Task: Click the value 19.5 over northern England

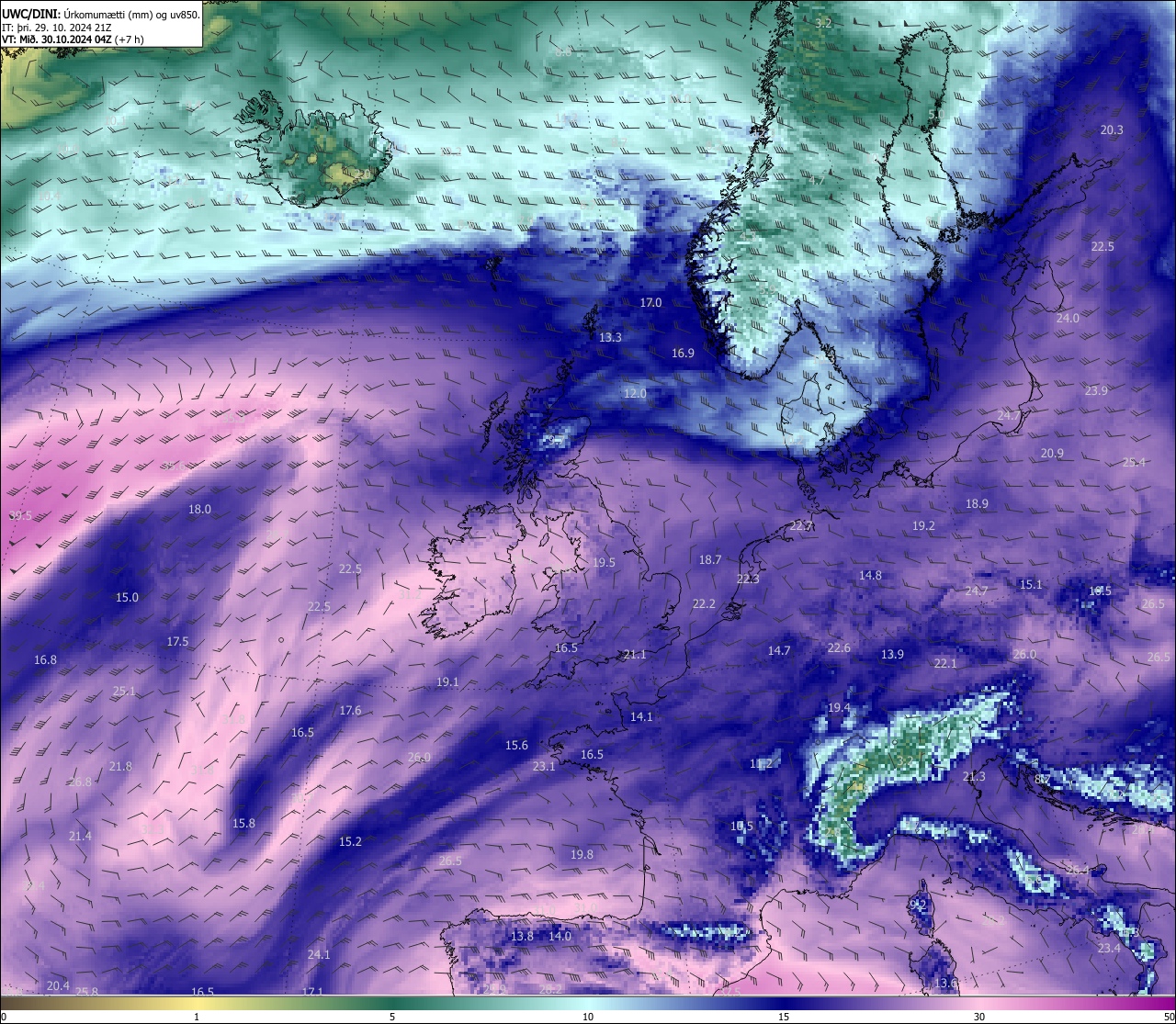Action: pos(604,563)
